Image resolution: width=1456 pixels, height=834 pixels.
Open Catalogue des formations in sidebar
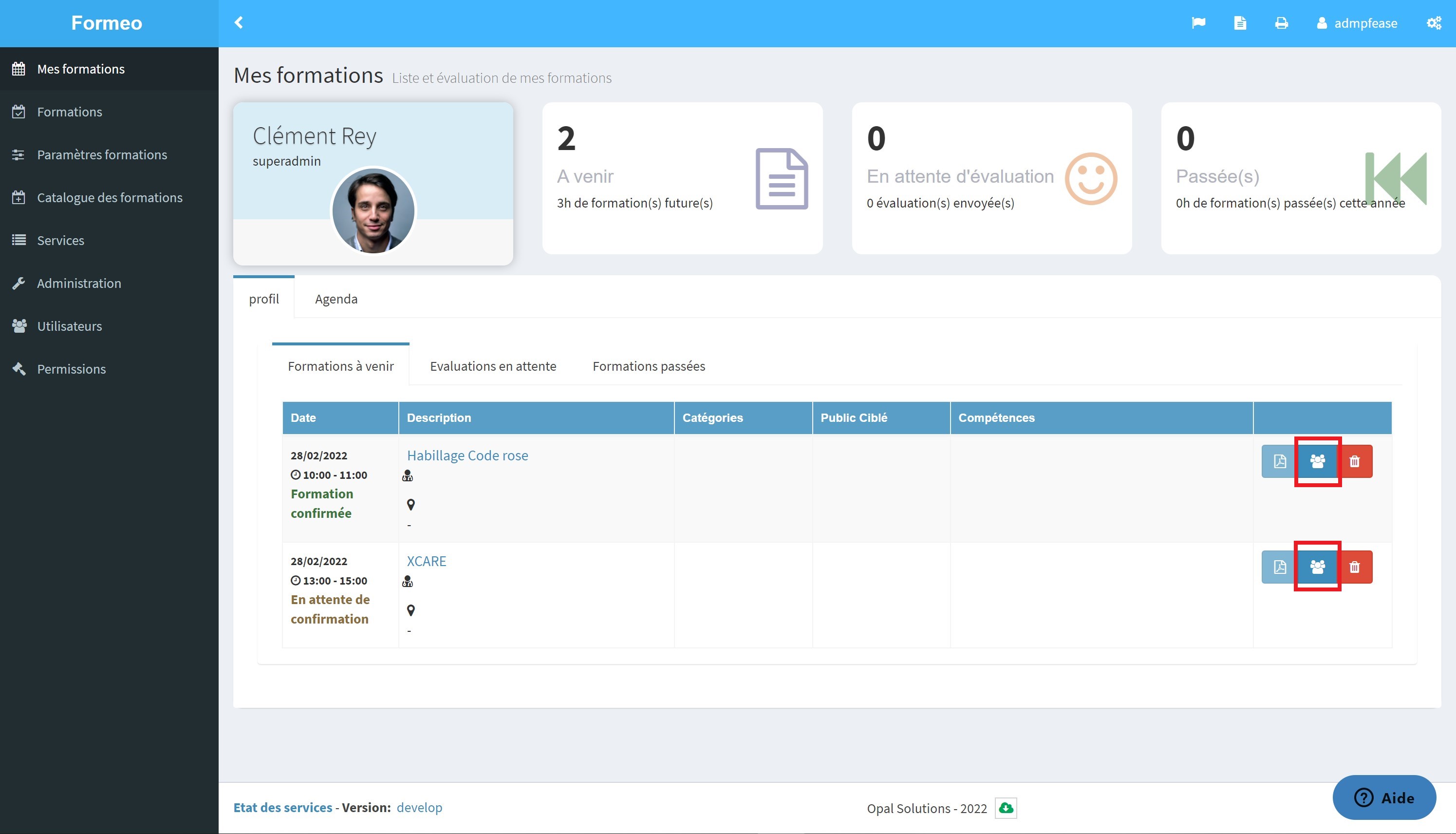(x=110, y=198)
